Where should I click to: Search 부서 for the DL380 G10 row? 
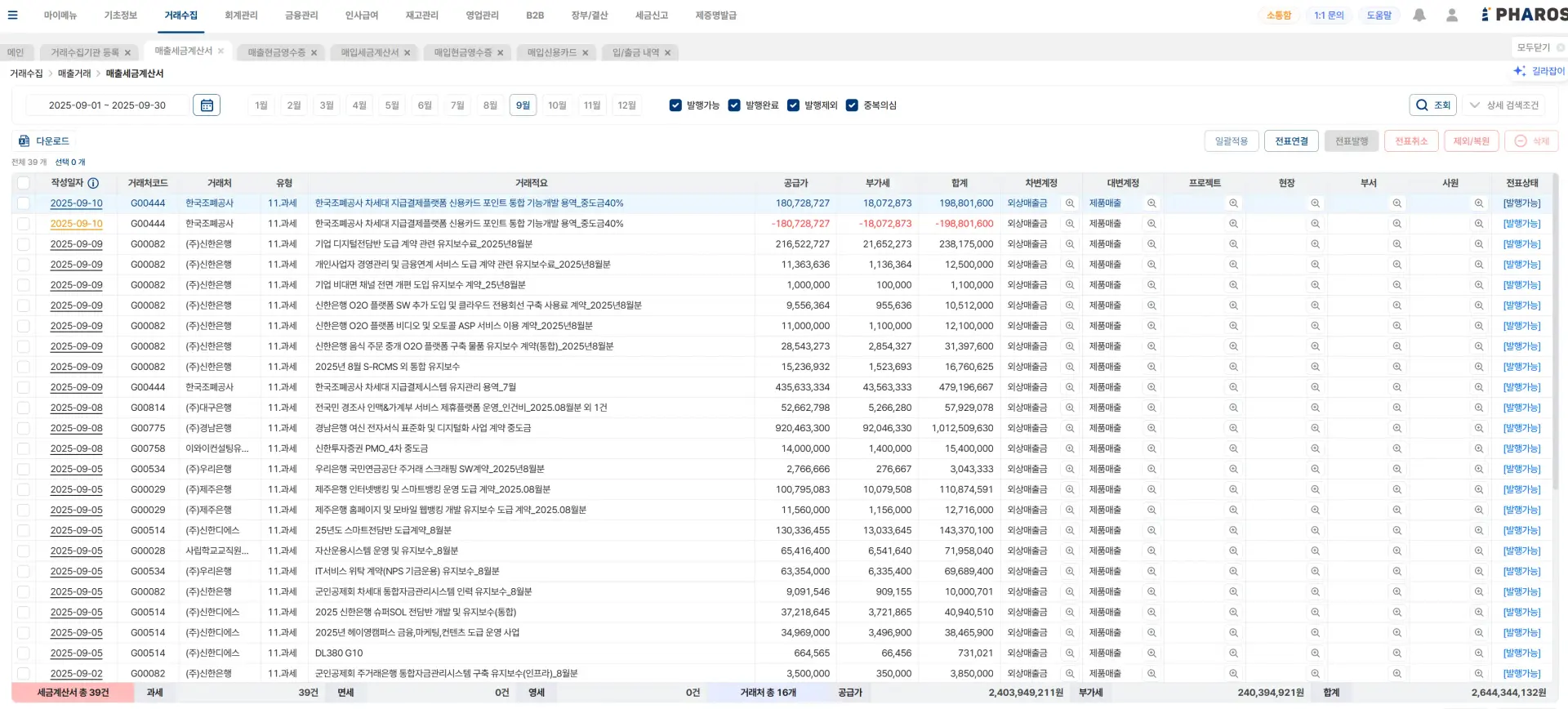tap(1397, 653)
